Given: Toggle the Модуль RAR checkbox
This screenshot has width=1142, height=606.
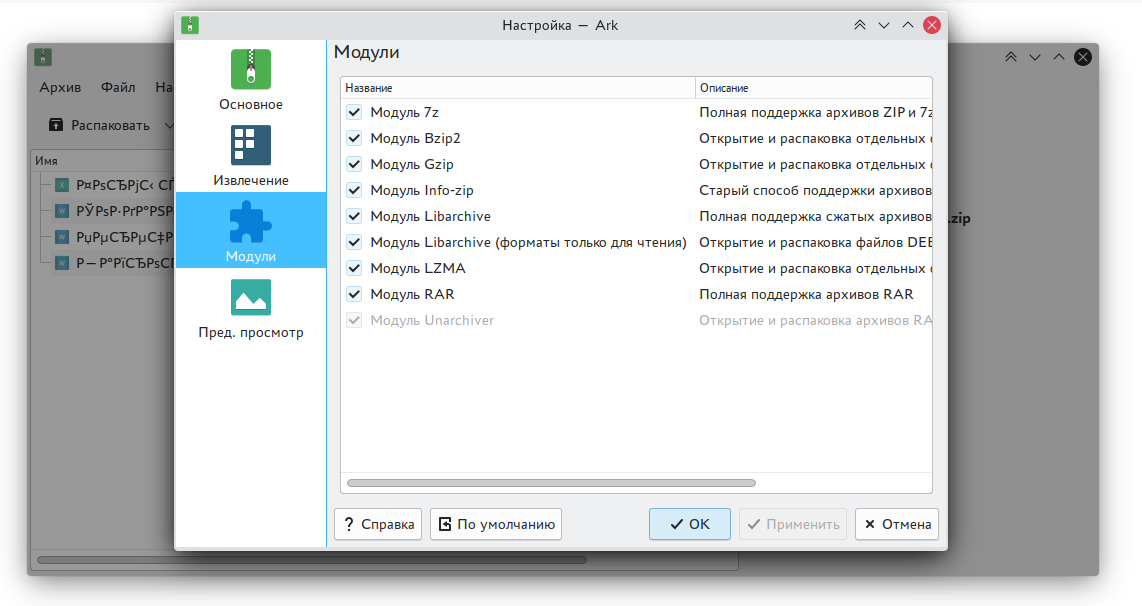Looking at the screenshot, I should 354,294.
